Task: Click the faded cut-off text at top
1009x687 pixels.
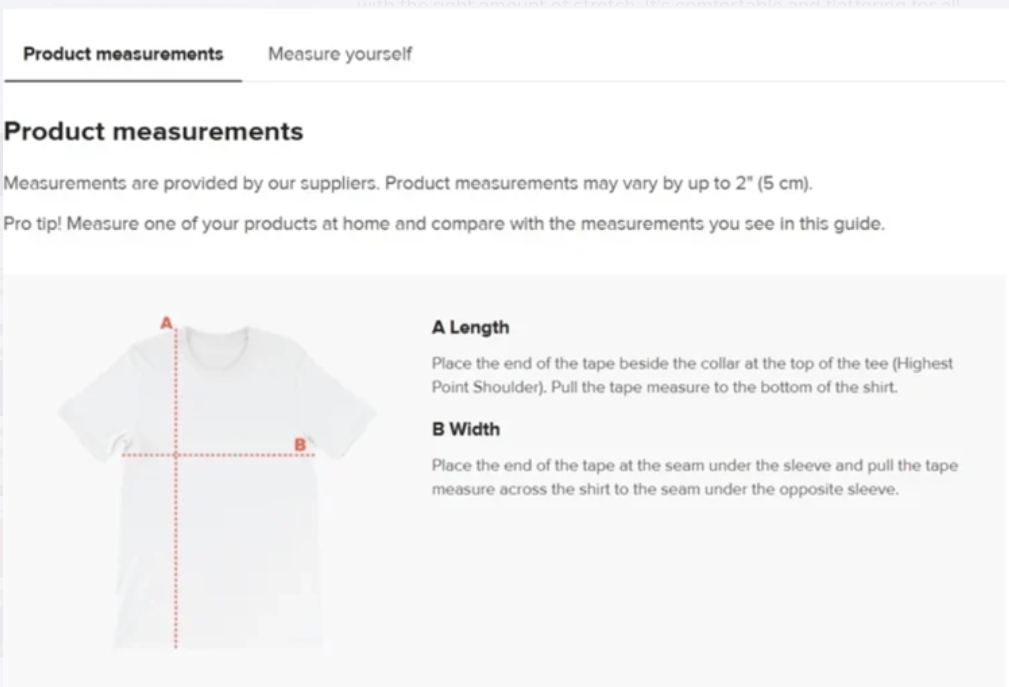Action: tap(660, 4)
